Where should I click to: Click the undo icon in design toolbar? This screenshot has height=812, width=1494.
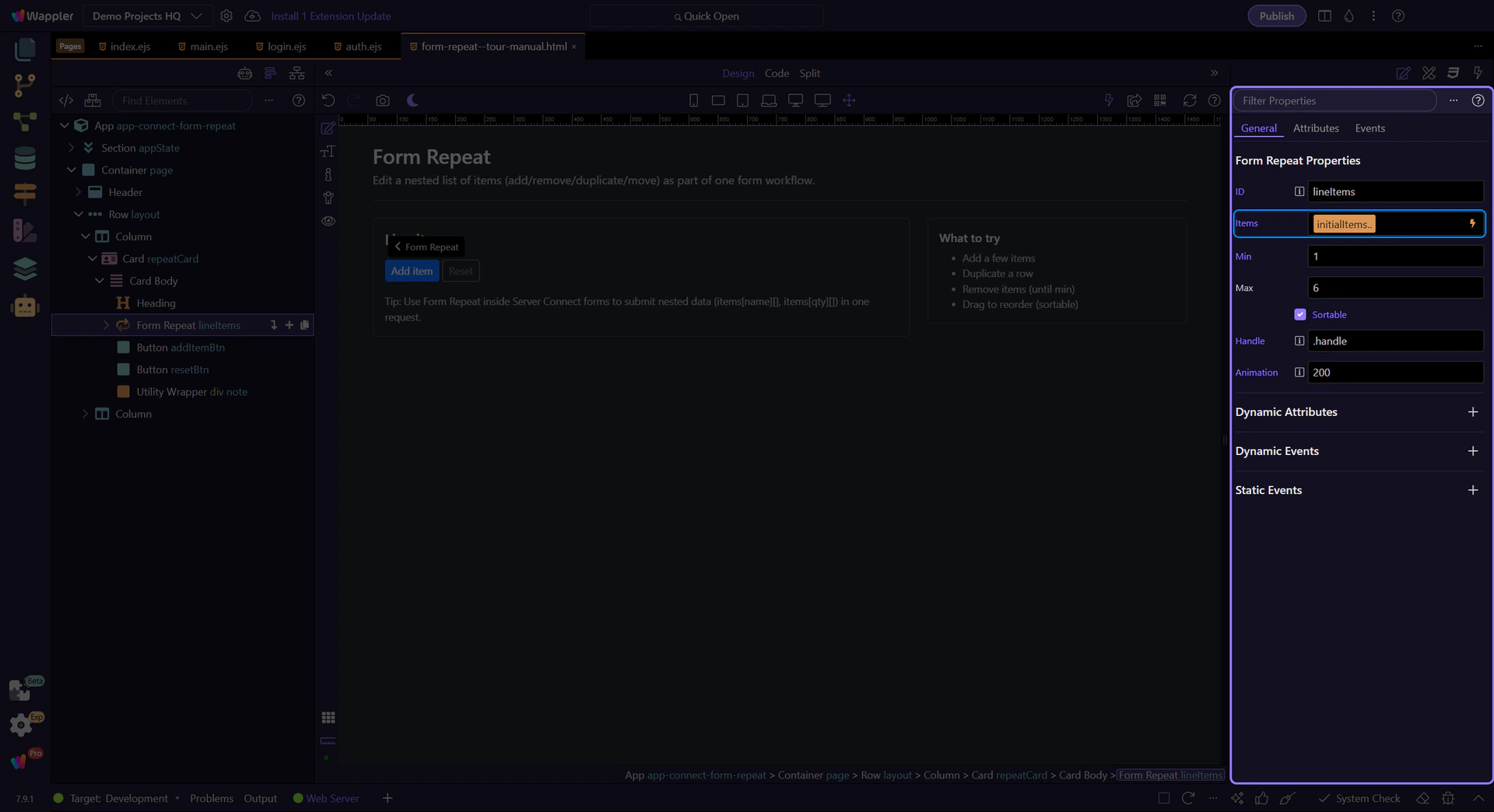pyautogui.click(x=328, y=100)
